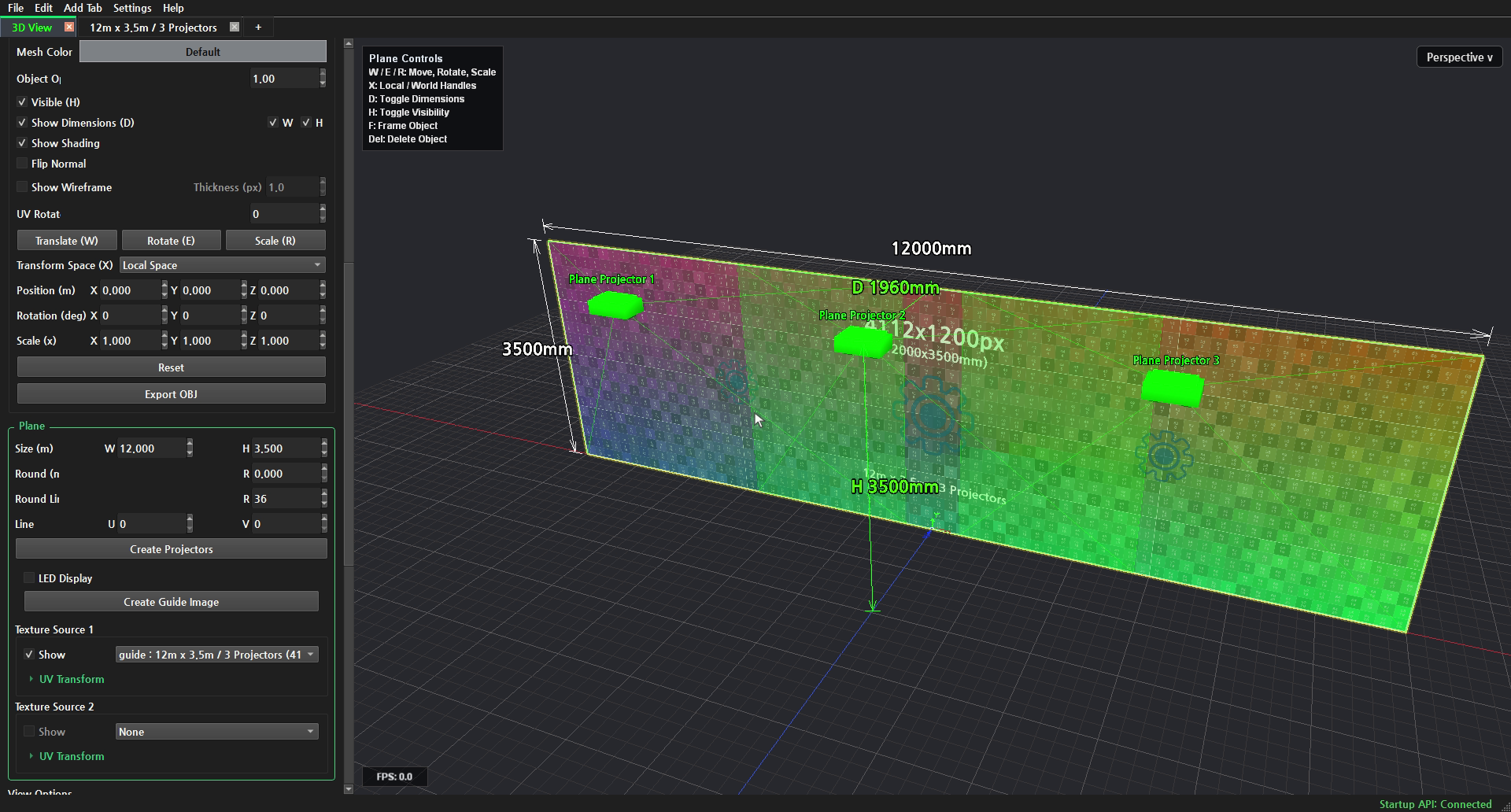Viewport: 1511px width, 812px height.
Task: Click the FPS: 0.0 readout
Action: click(394, 777)
